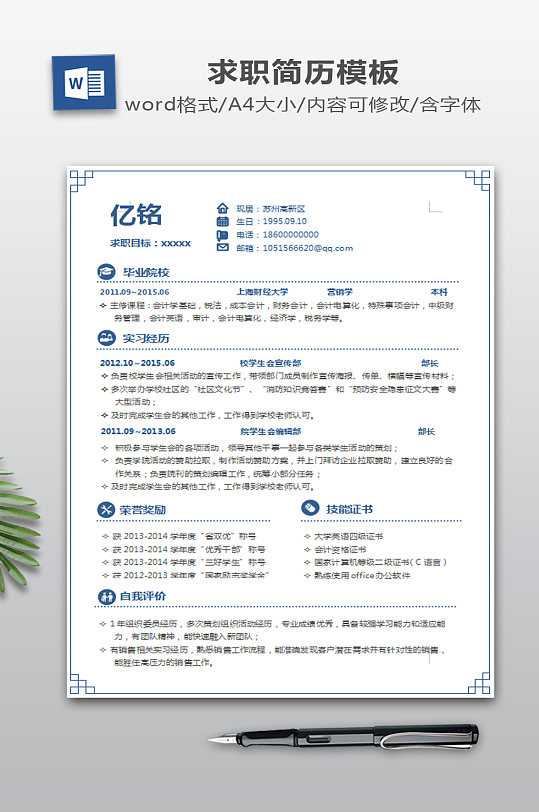The image size is (539, 812).
Task: Click the title 求职简历模板
Action: [x=303, y=72]
